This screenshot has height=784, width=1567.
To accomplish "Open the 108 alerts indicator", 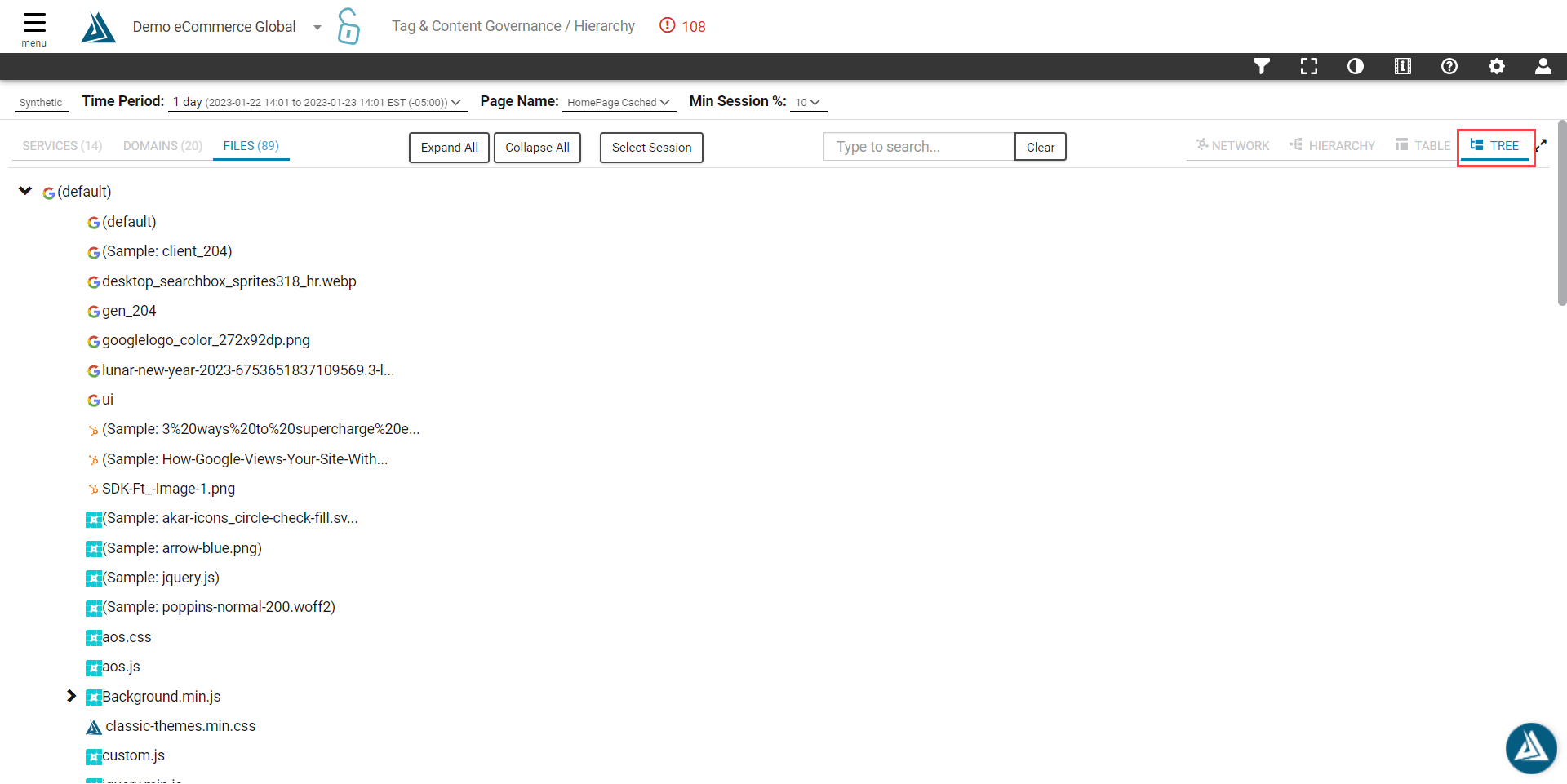I will pyautogui.click(x=682, y=26).
